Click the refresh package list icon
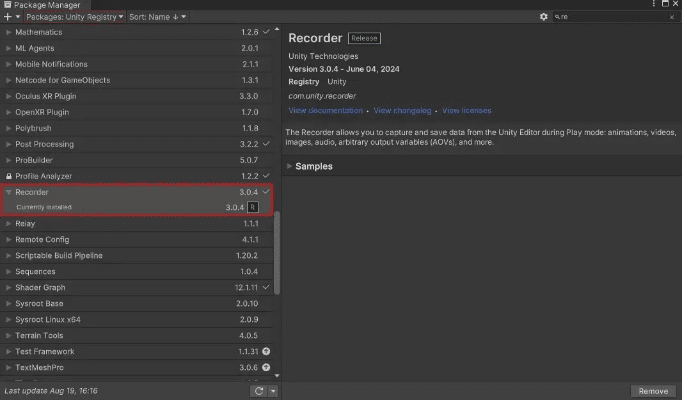Screen dimensions: 682x400 259,391
